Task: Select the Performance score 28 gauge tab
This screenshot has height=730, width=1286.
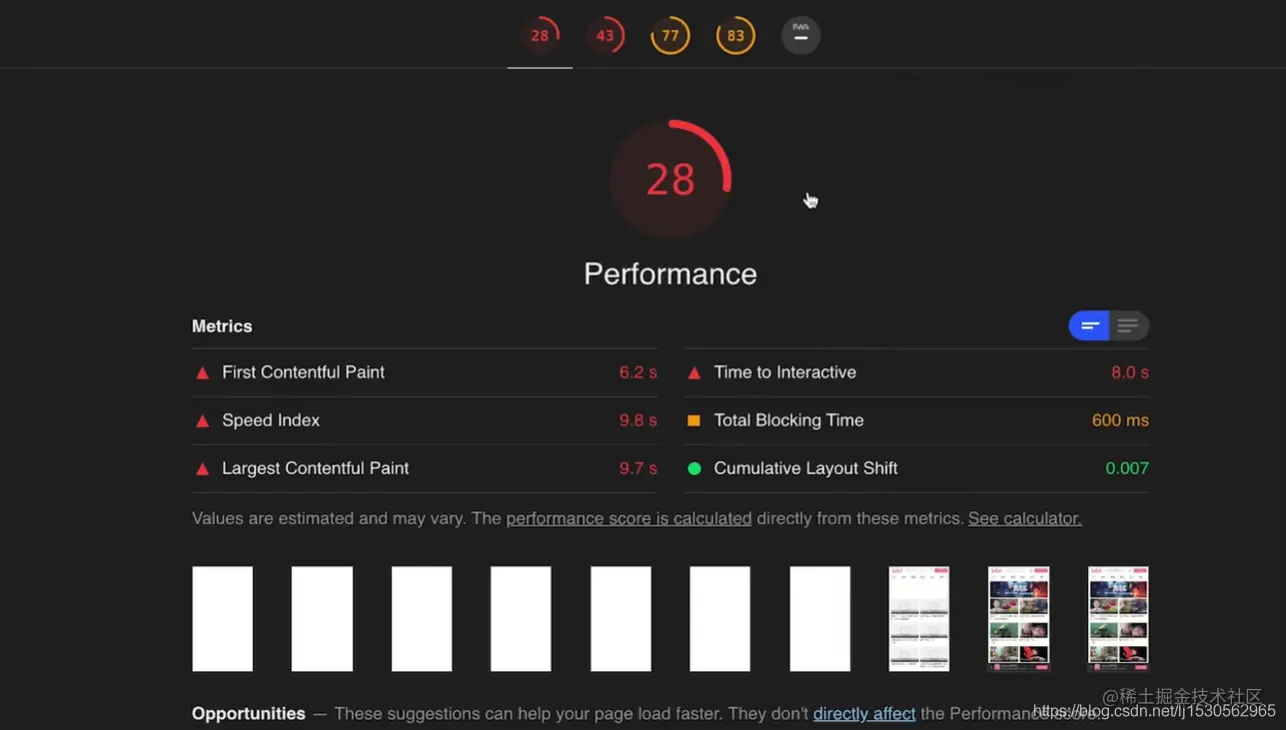Action: (x=540, y=35)
